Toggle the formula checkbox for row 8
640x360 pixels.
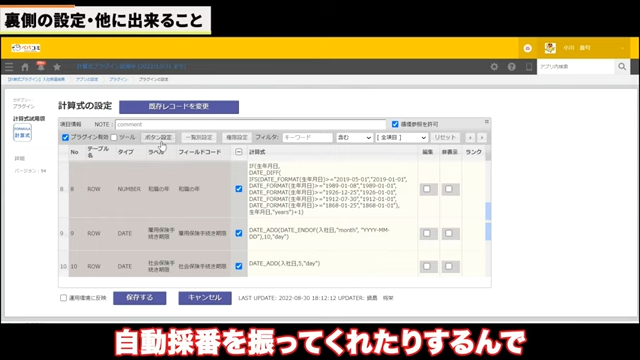[239, 189]
